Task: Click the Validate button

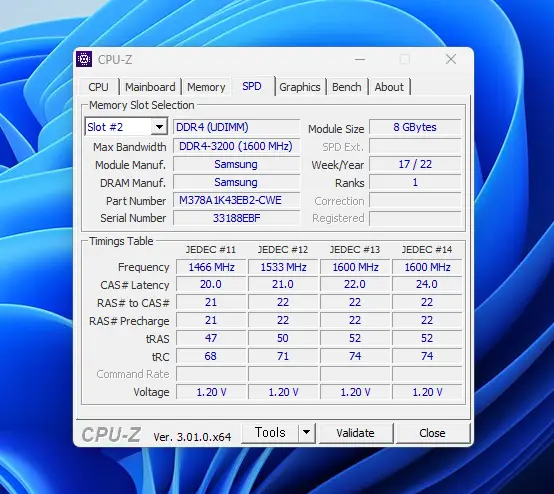Action: 355,433
